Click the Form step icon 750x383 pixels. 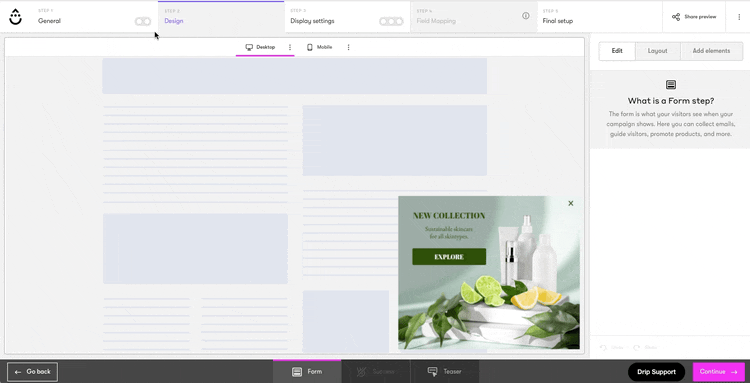(297, 372)
